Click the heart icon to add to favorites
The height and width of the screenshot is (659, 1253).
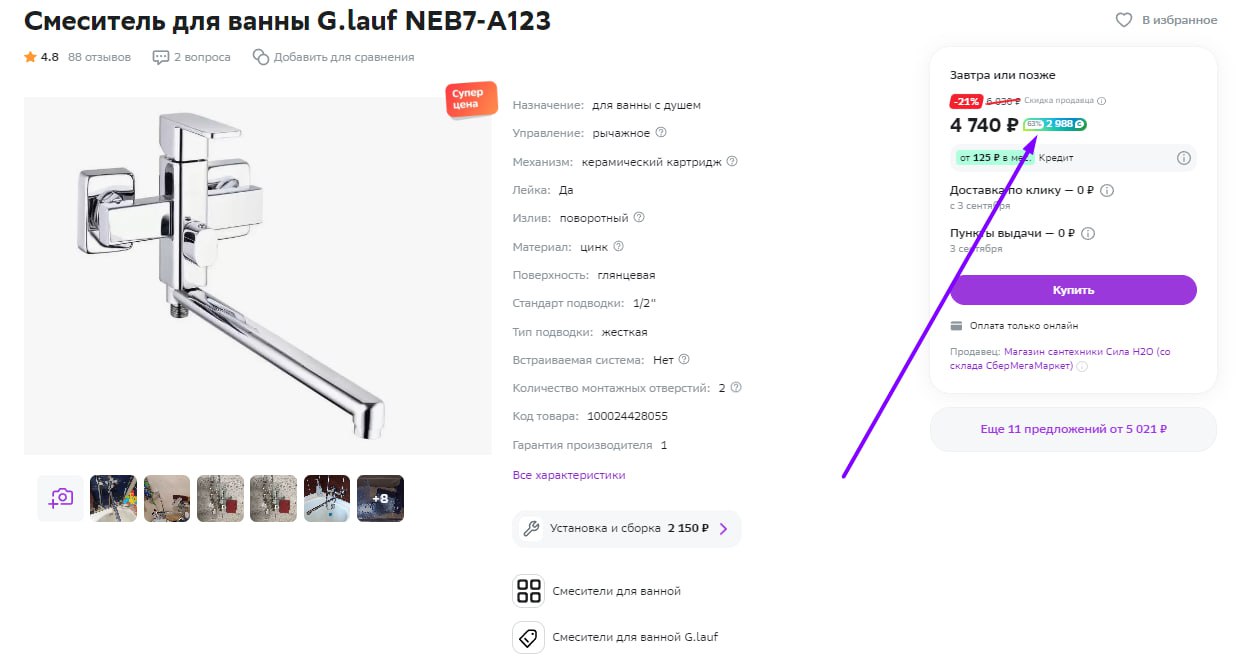pyautogui.click(x=1123, y=19)
